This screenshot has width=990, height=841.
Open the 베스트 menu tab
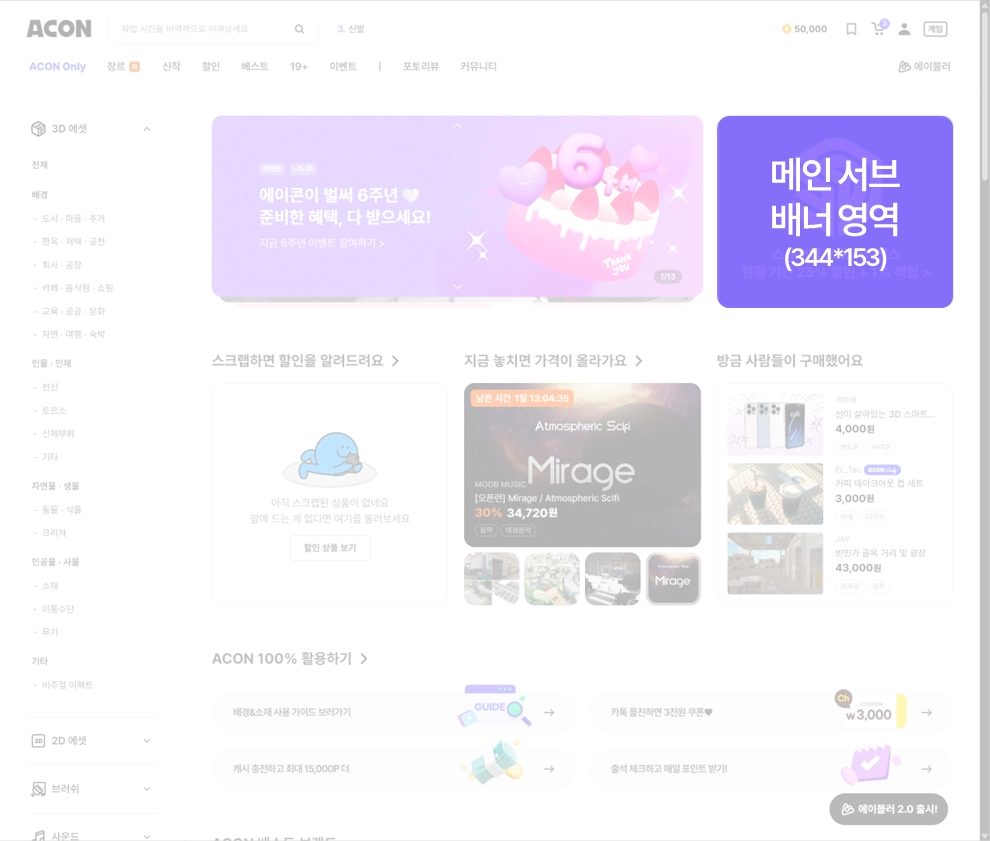(x=254, y=66)
